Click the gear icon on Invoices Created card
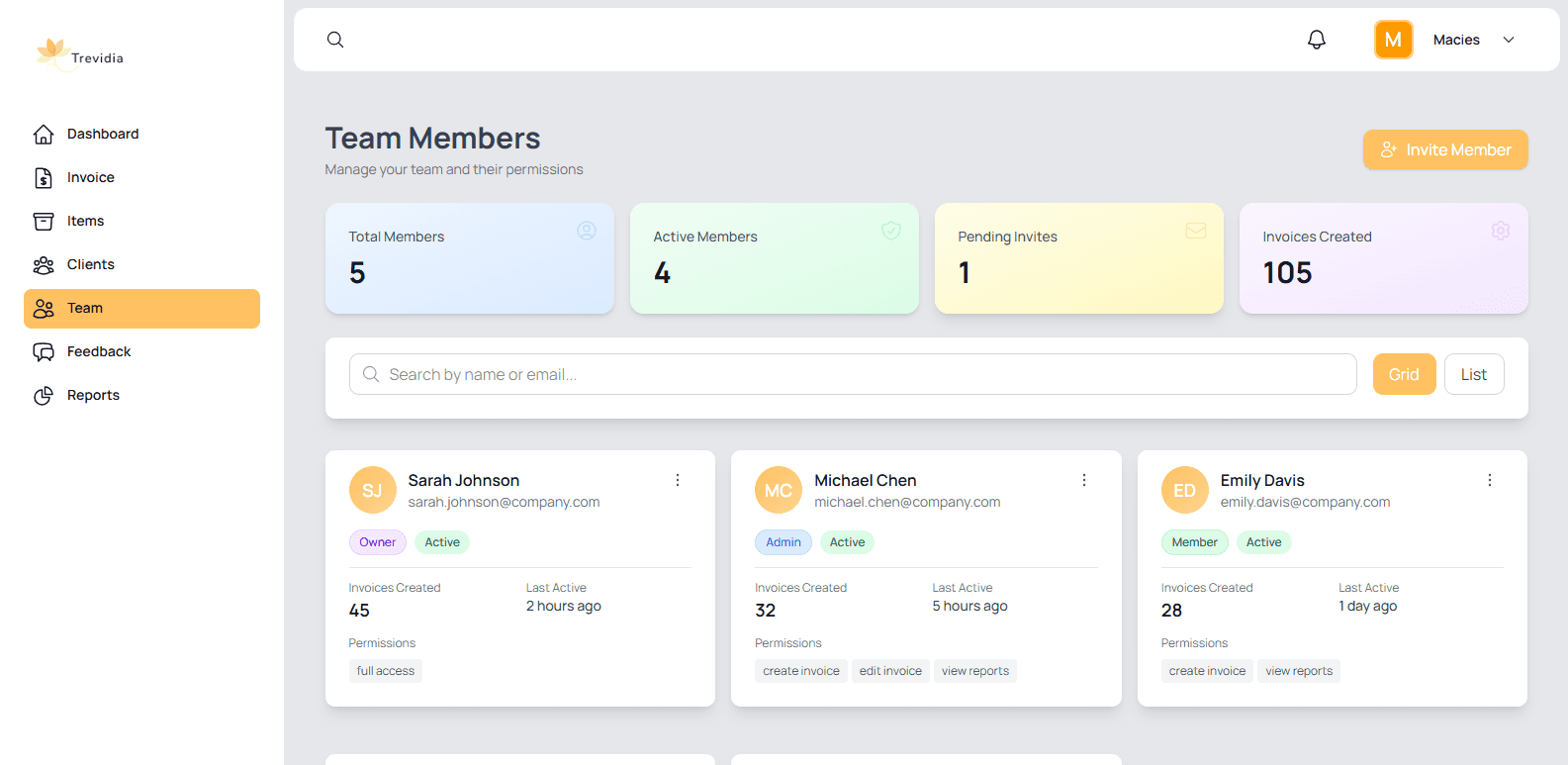The width and height of the screenshot is (1568, 765). pyautogui.click(x=1500, y=231)
